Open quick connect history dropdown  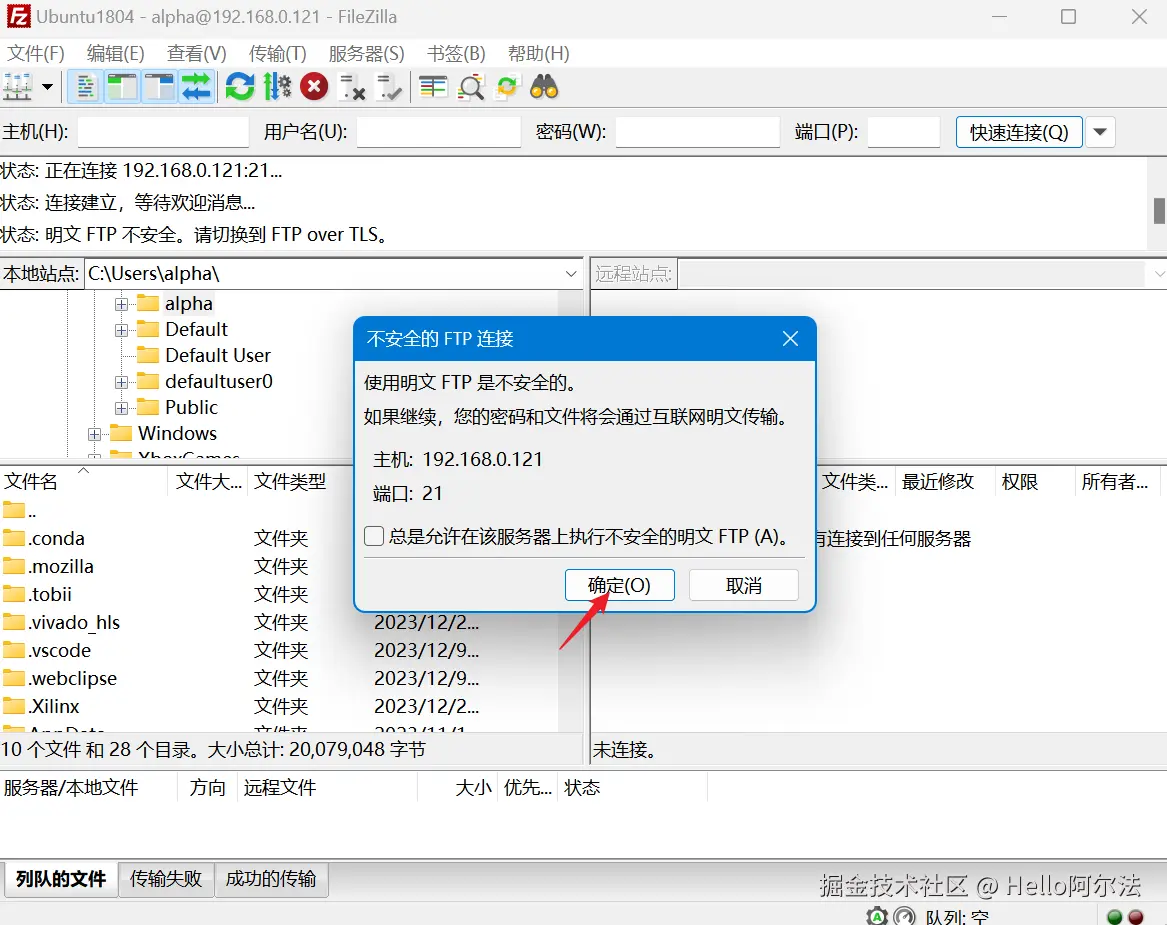click(x=1100, y=132)
